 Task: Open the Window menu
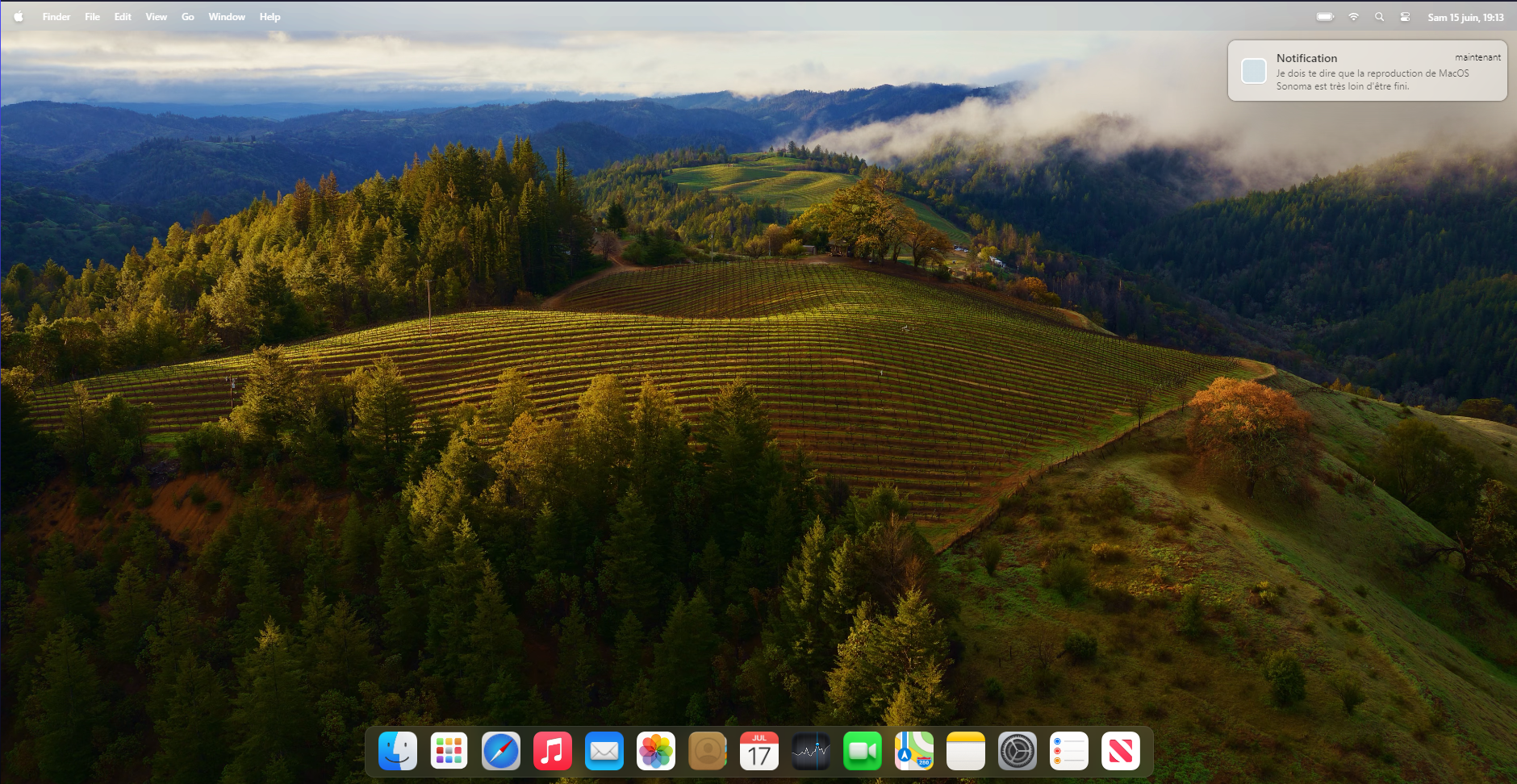pyautogui.click(x=227, y=16)
